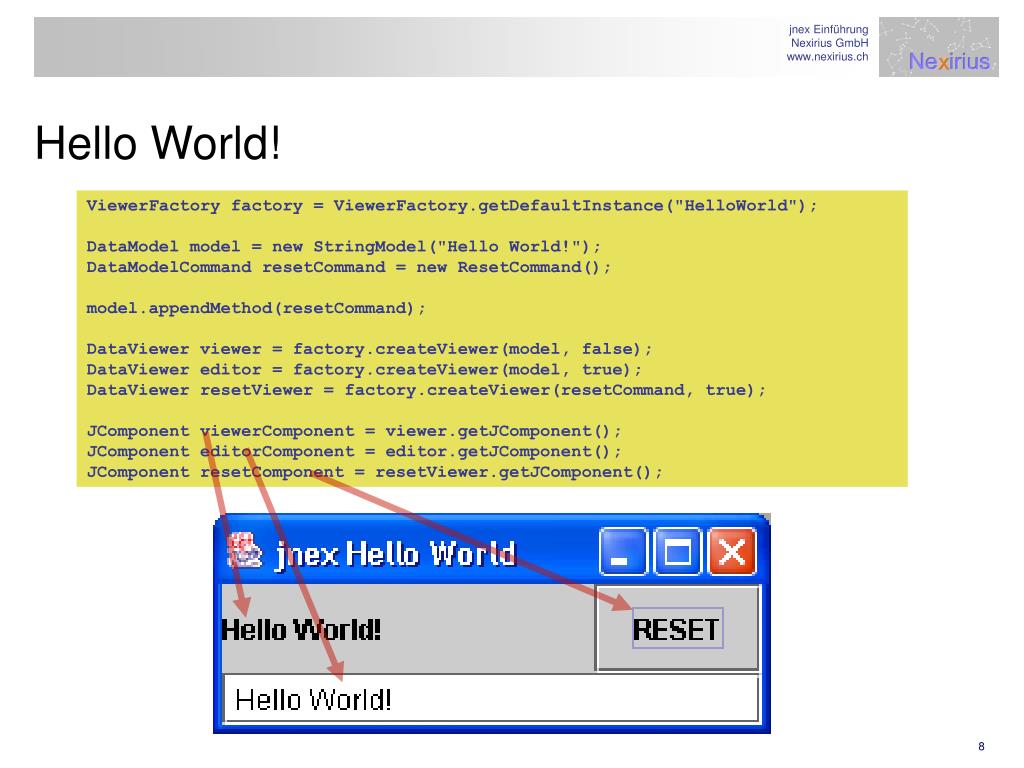
Task: Click the RESET button in Hello World window
Action: [678, 629]
